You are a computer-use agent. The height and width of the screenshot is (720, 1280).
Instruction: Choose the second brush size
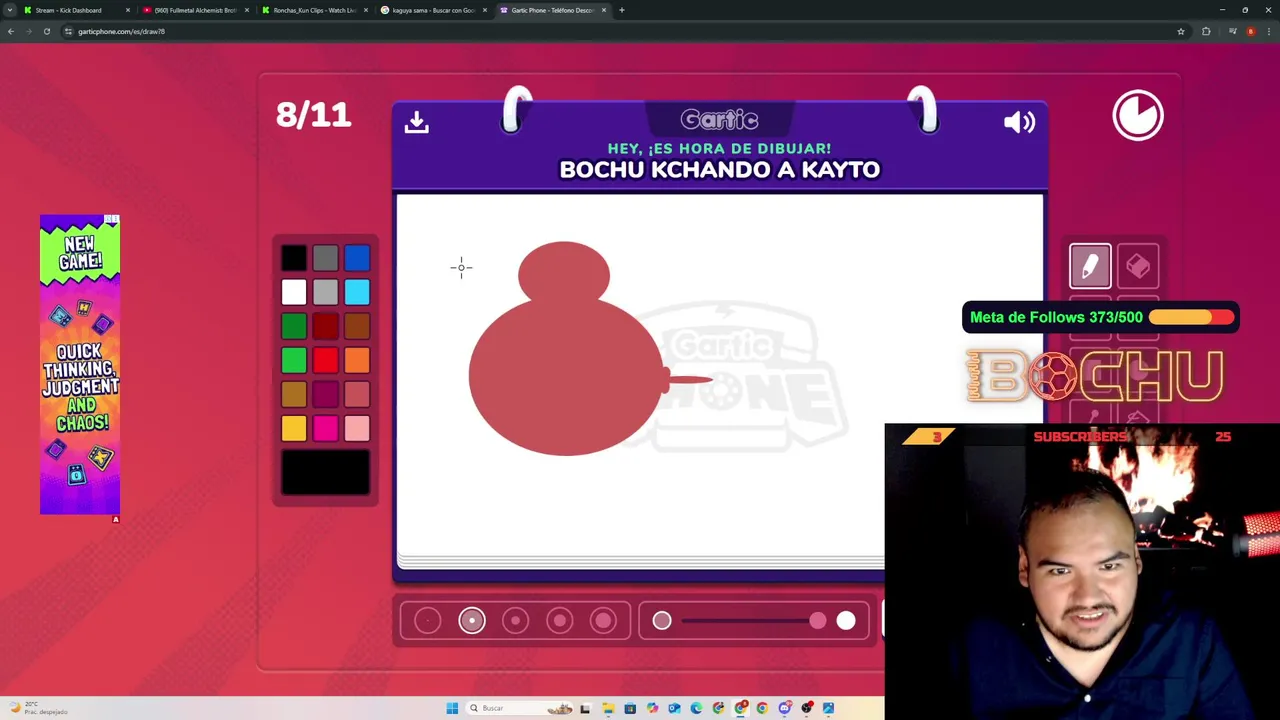(x=472, y=621)
